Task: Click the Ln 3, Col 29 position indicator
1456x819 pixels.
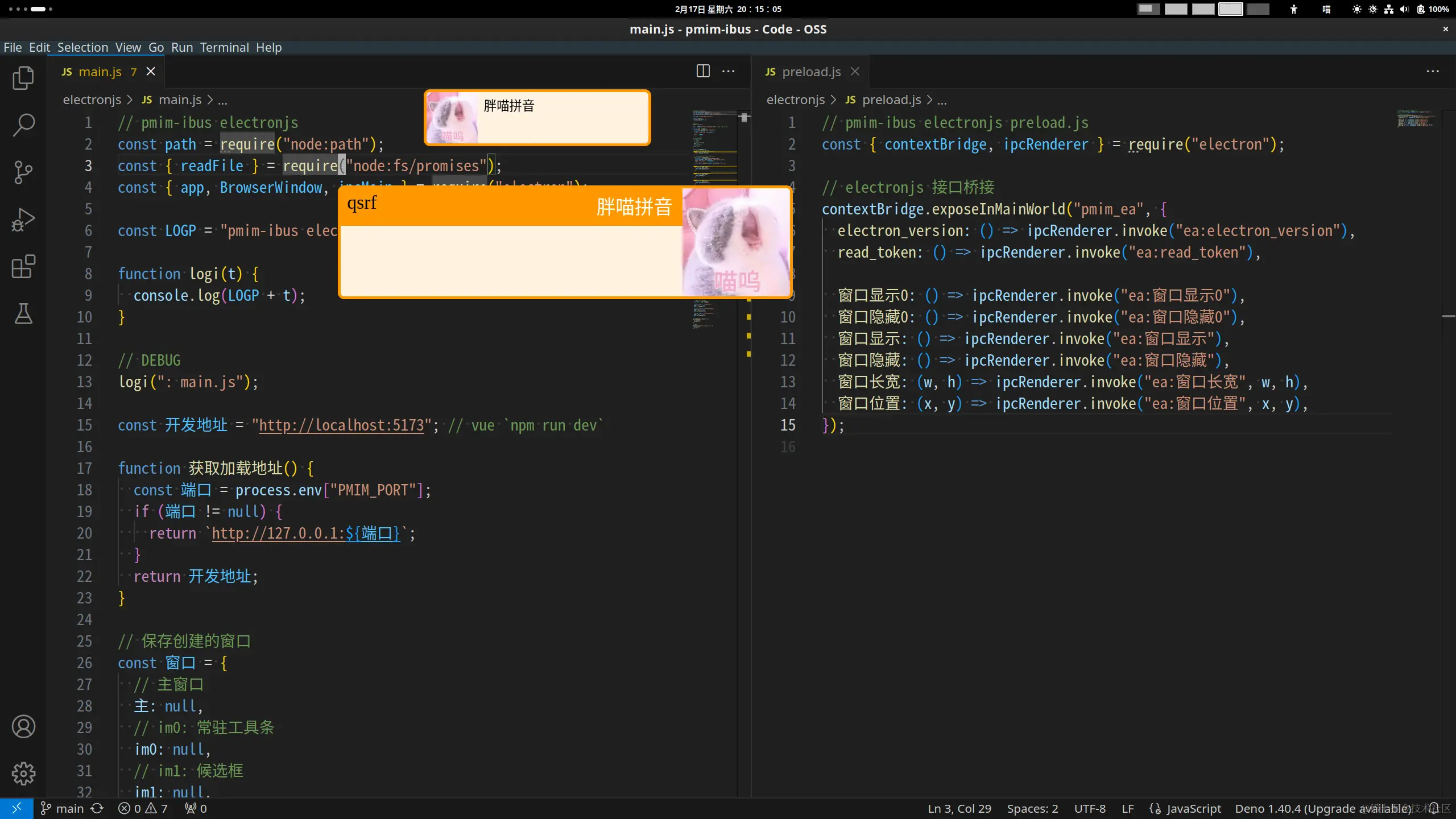Action: pyautogui.click(x=959, y=808)
